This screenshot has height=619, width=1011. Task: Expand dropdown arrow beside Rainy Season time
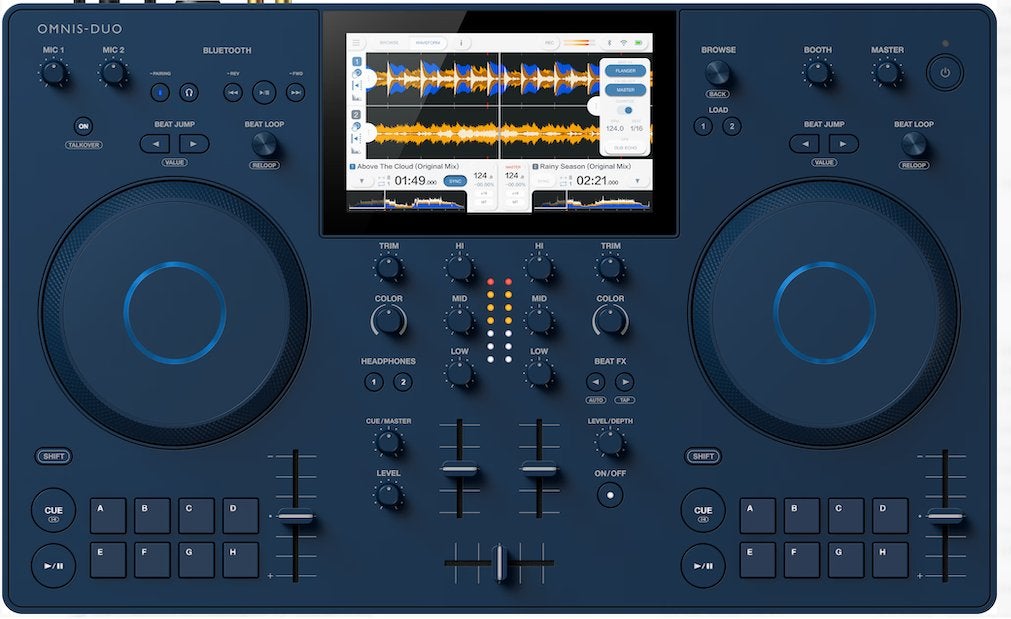(637, 181)
